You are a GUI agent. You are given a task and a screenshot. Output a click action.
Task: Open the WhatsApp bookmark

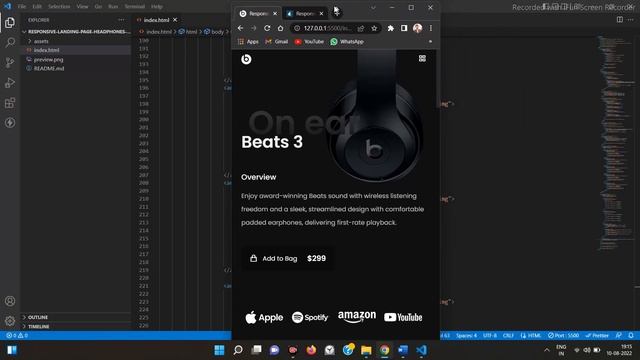click(x=347, y=42)
